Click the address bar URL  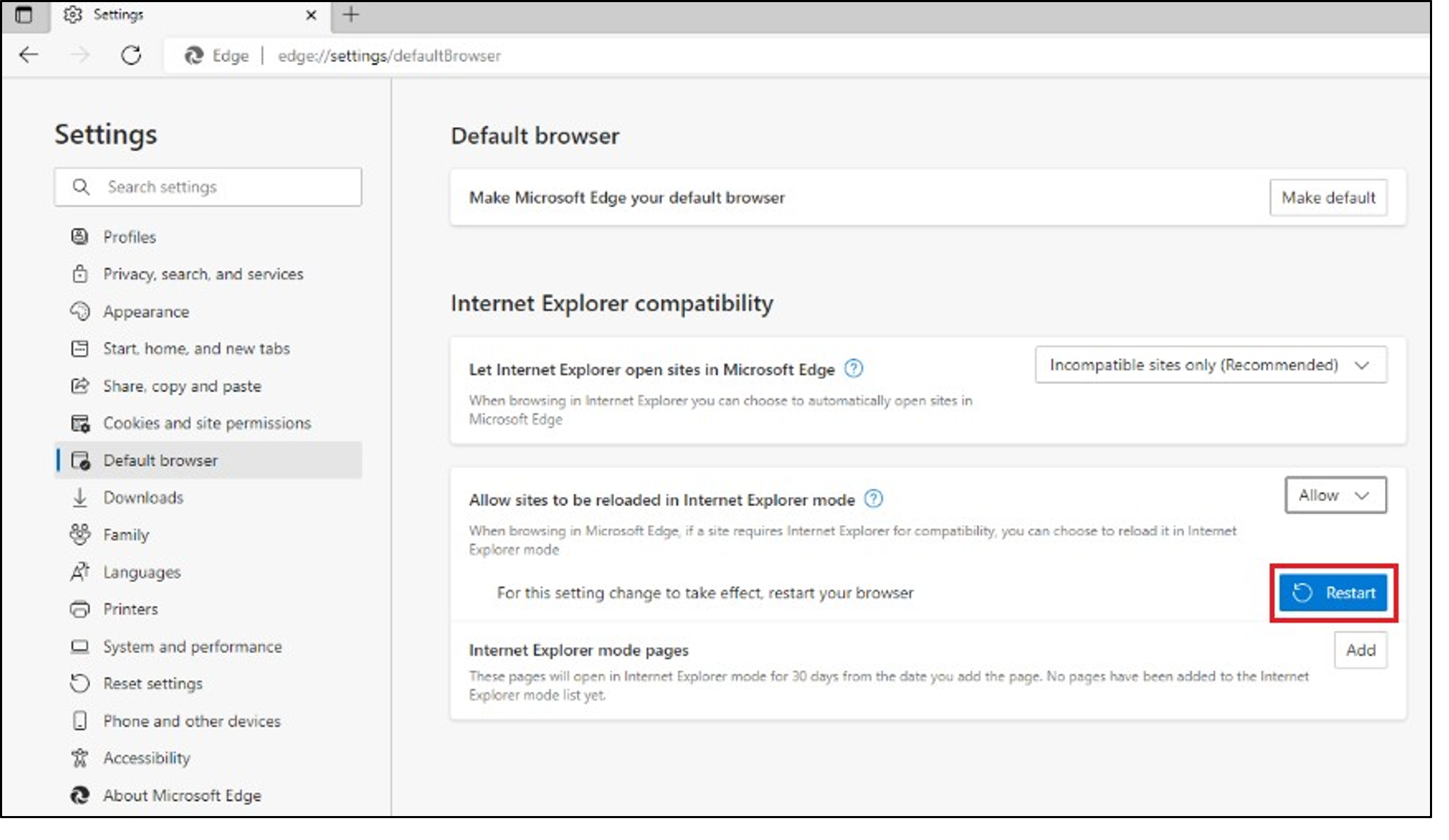(389, 56)
